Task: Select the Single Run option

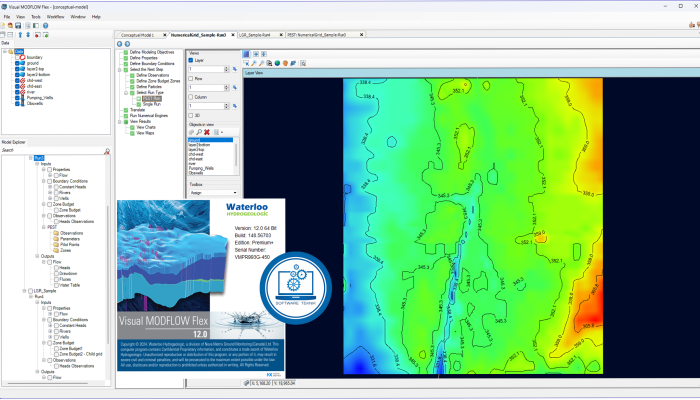Action: tap(152, 104)
